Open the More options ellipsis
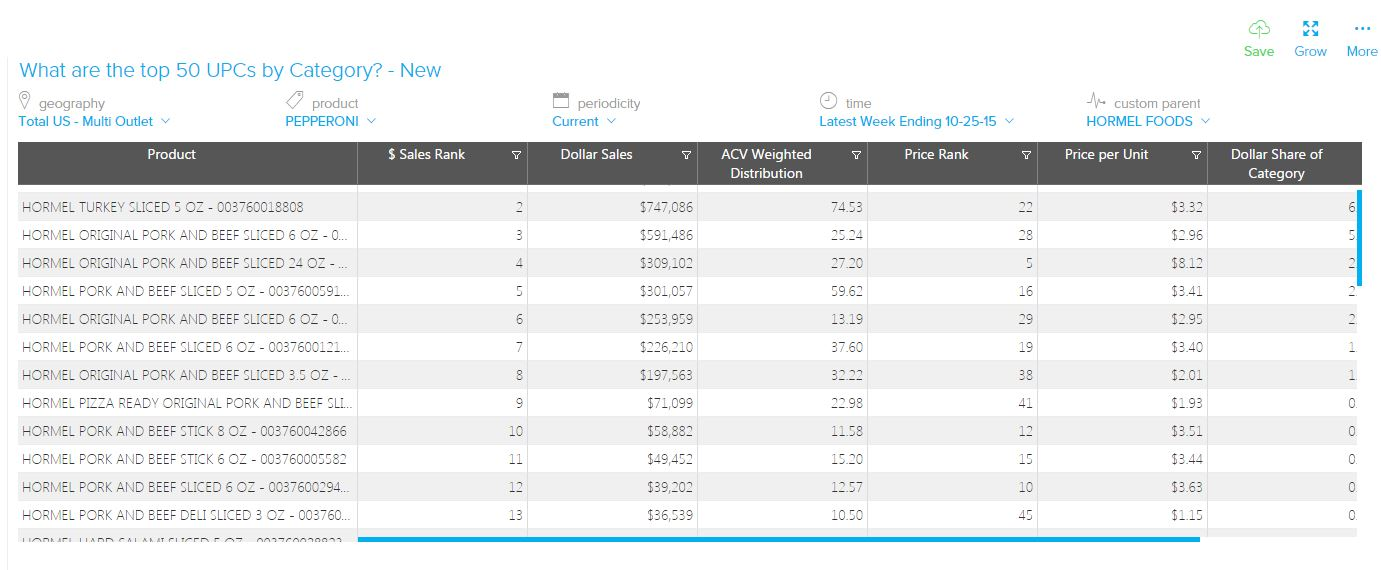The width and height of the screenshot is (1381, 570). pyautogui.click(x=1361, y=29)
